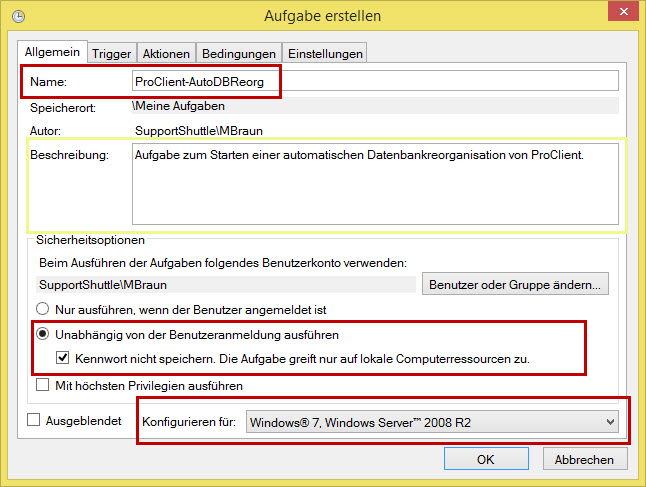Image resolution: width=646 pixels, height=487 pixels.
Task: Choose Unabhängig von der Benutzeranmeldung ausführen
Action: pyautogui.click(x=43, y=334)
